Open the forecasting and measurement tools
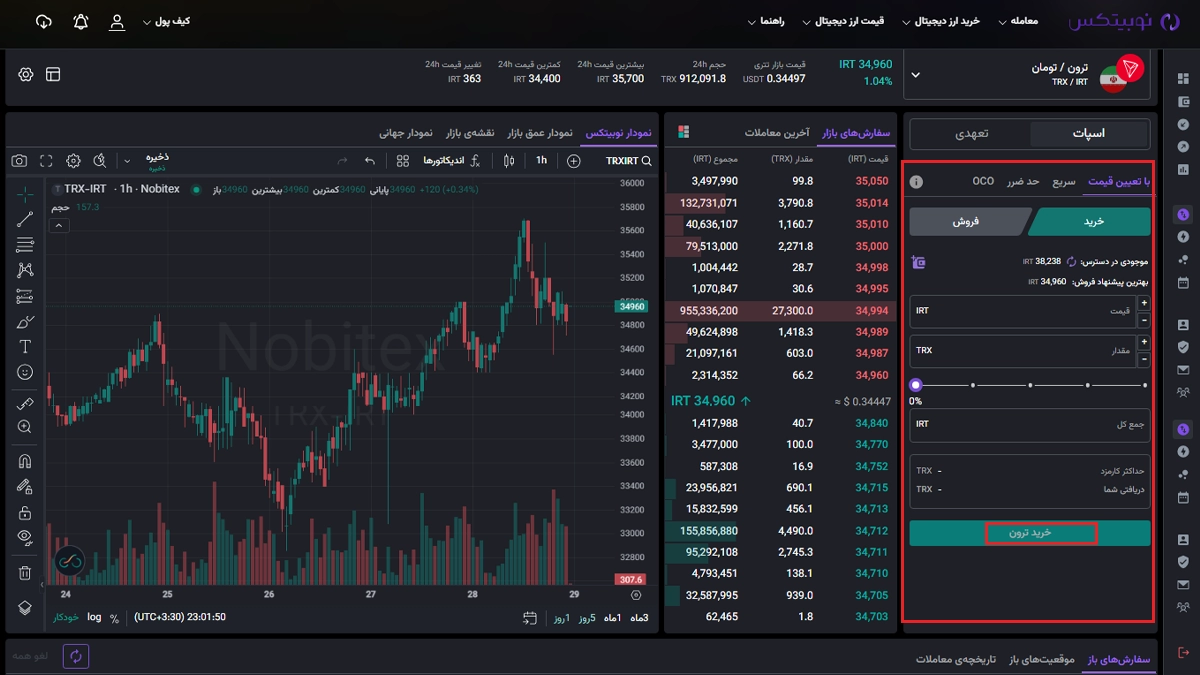Image resolution: width=1200 pixels, height=675 pixels. point(25,296)
